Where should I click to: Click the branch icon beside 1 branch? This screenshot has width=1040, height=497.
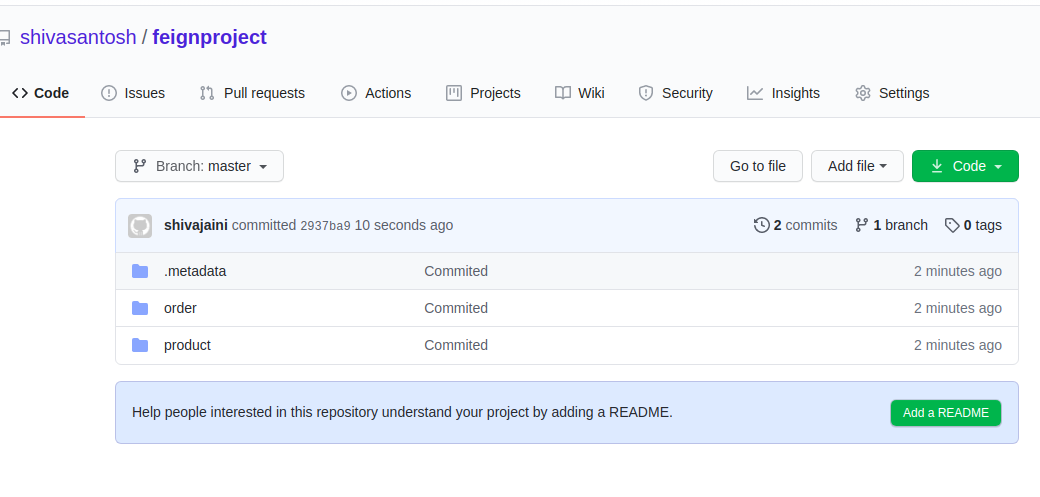coord(861,225)
